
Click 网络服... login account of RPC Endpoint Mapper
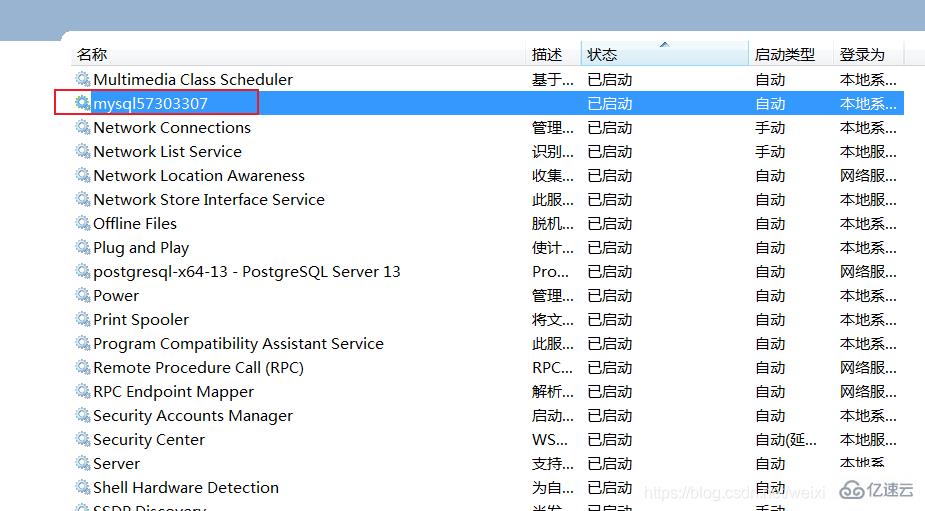point(868,392)
